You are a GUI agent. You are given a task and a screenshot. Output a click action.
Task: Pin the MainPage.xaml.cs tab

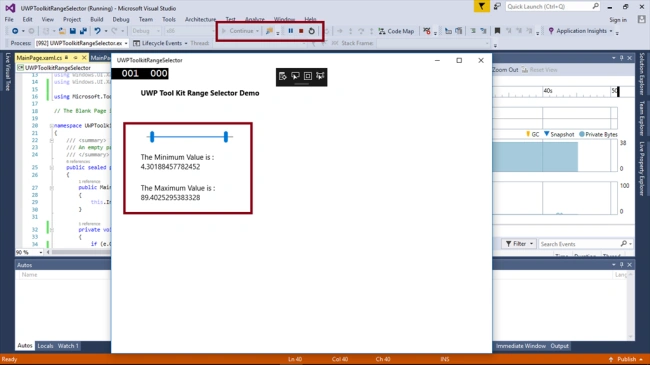click(75, 58)
